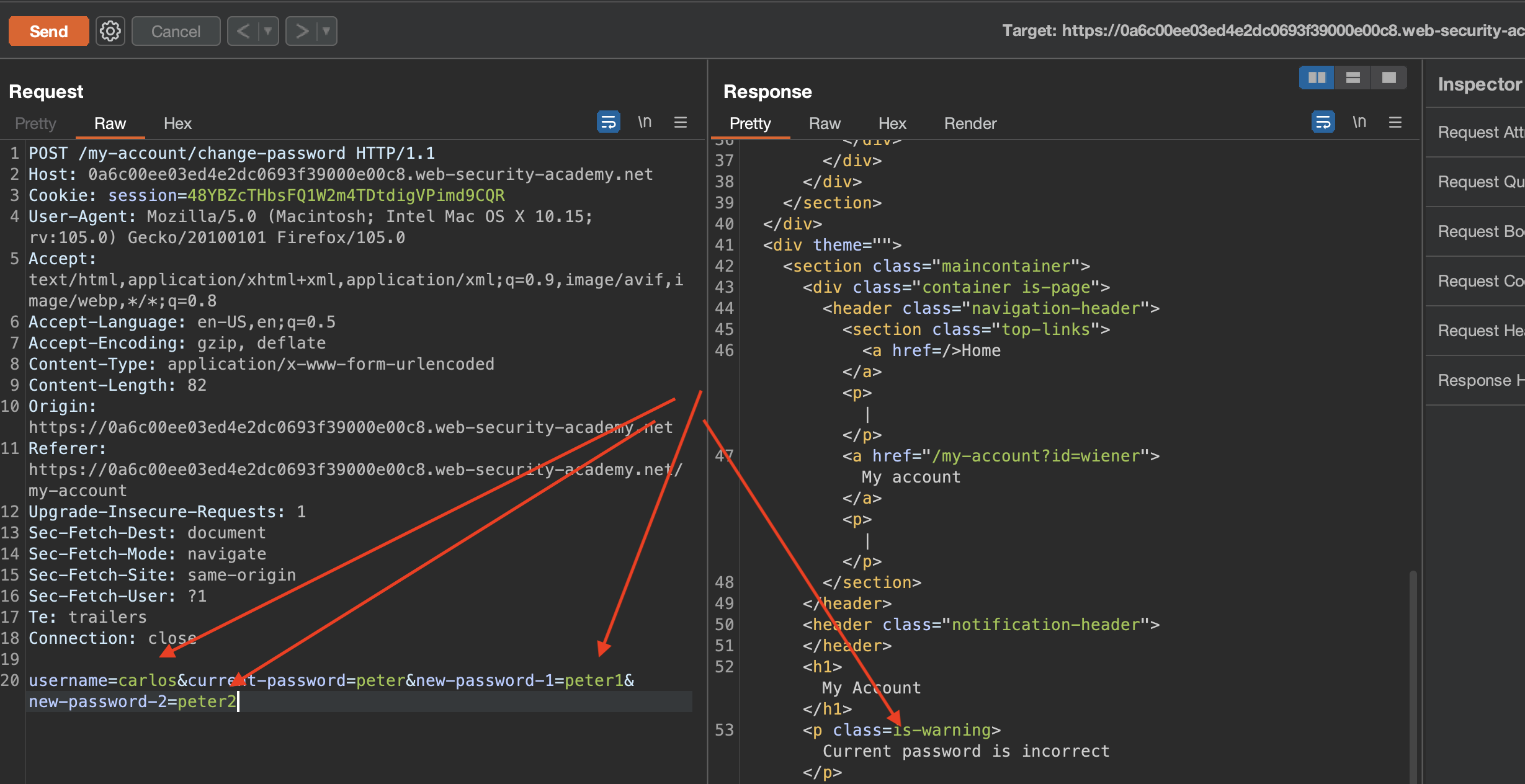Expand Request Attributes section in Inspector
Screen dimensions: 1525x784
[1480, 132]
